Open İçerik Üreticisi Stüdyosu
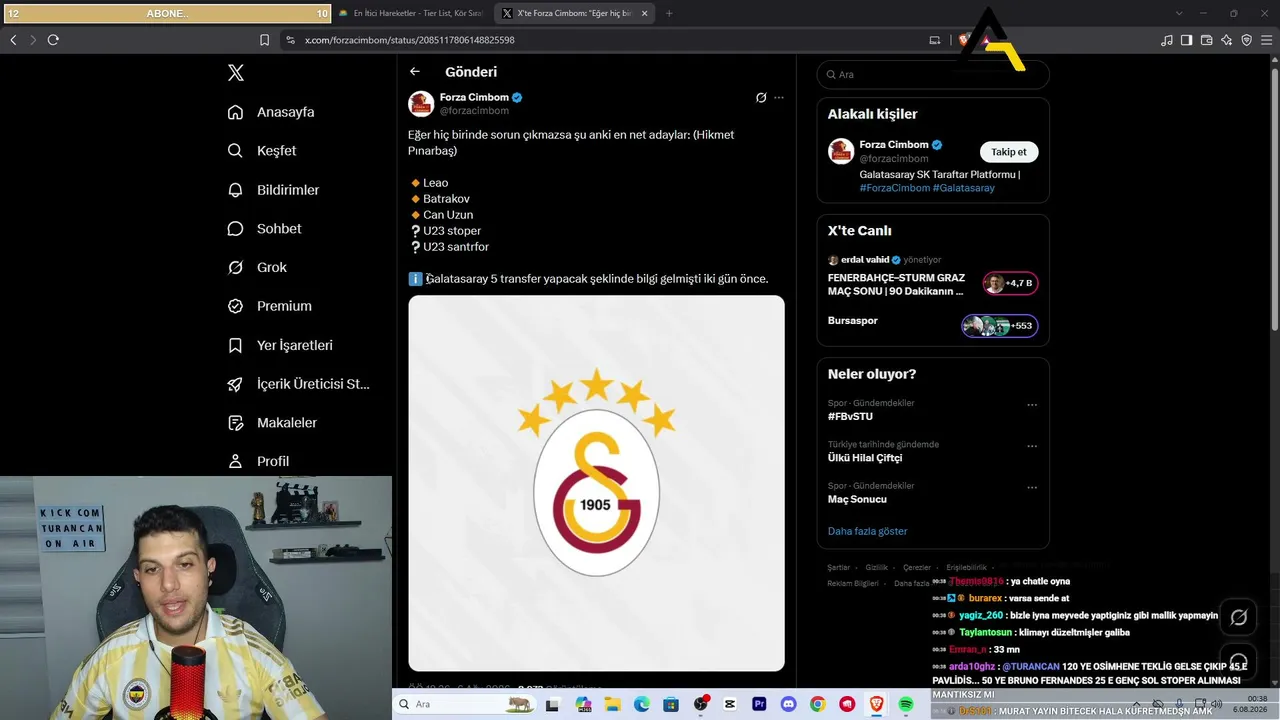This screenshot has width=1280, height=720. 298,384
